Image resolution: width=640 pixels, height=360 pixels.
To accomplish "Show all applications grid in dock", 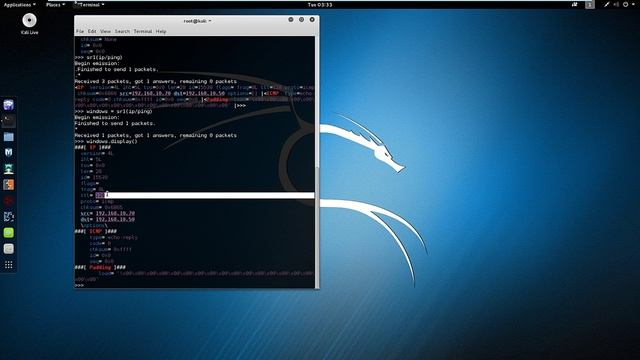I will [x=9, y=265].
